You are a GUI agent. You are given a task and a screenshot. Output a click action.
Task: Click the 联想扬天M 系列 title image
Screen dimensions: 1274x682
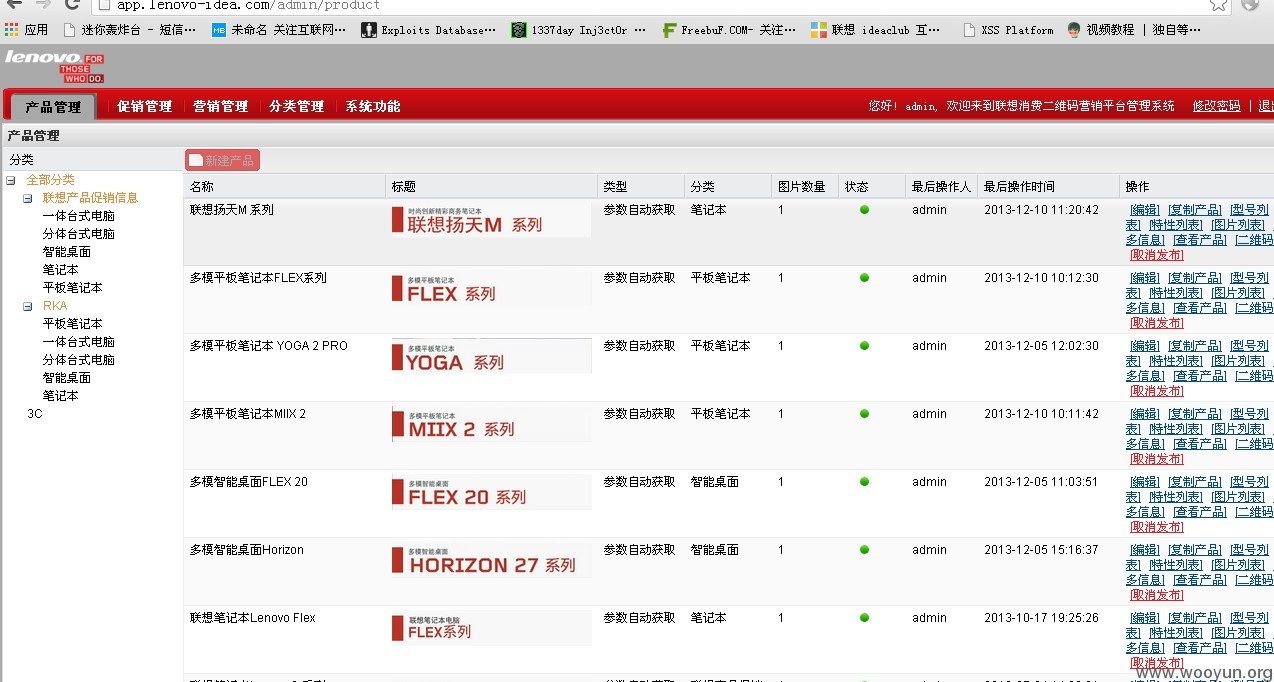click(x=491, y=220)
